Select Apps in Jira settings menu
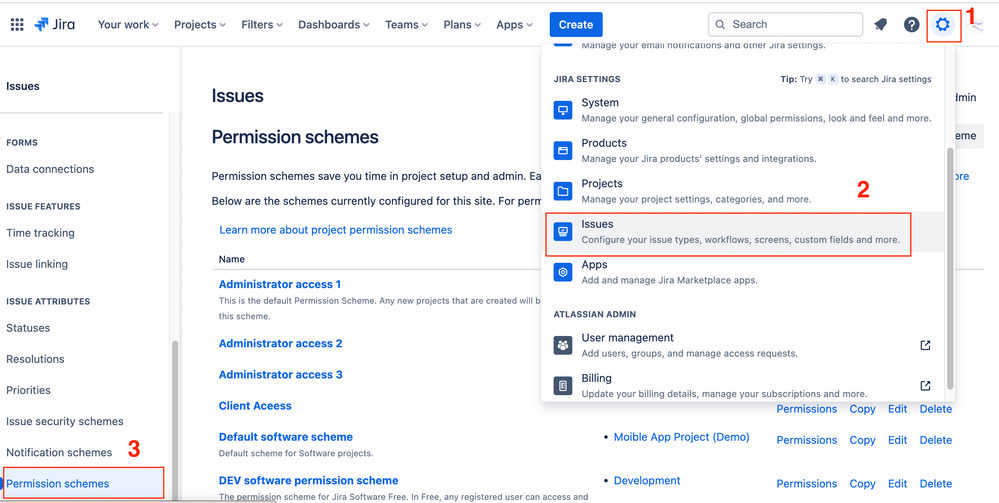Viewport: 999px width, 503px height. click(743, 272)
